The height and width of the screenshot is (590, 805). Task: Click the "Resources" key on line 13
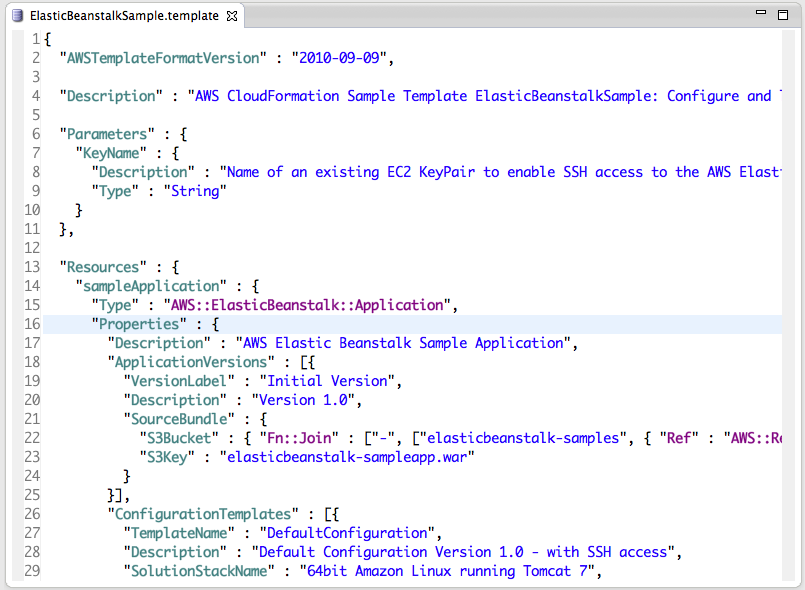(x=103, y=267)
